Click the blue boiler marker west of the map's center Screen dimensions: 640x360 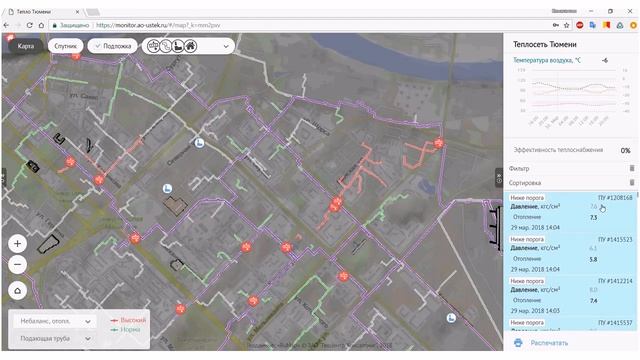tap(167, 189)
